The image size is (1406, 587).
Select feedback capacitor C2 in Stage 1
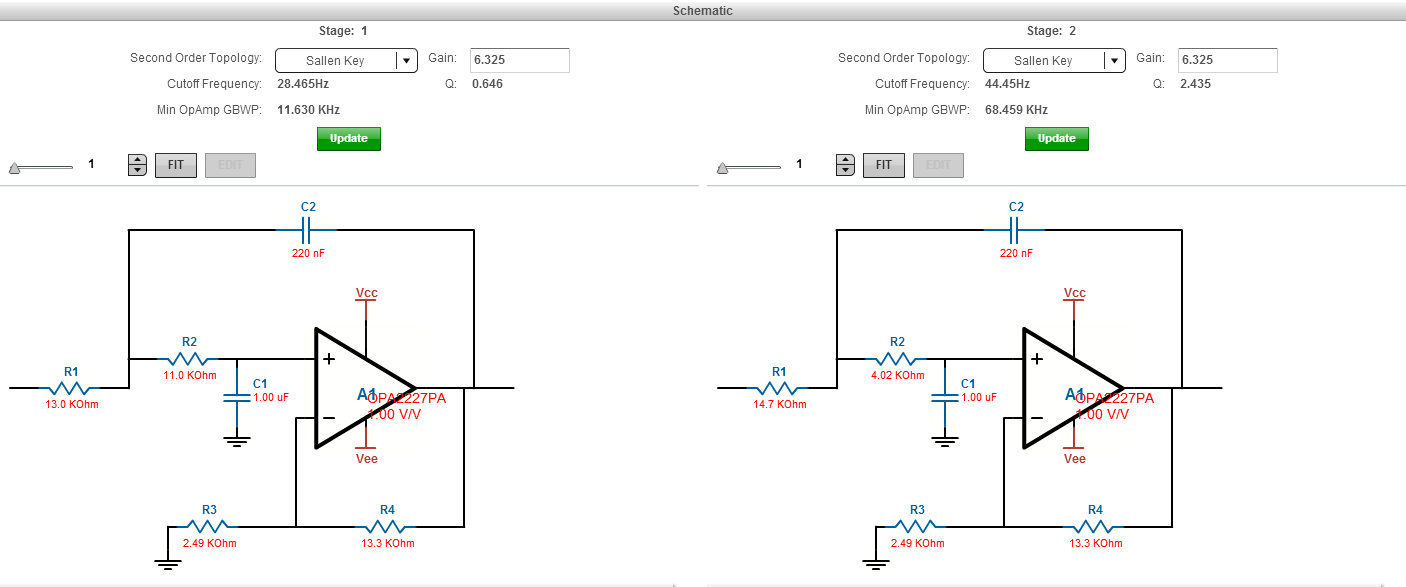tap(306, 231)
